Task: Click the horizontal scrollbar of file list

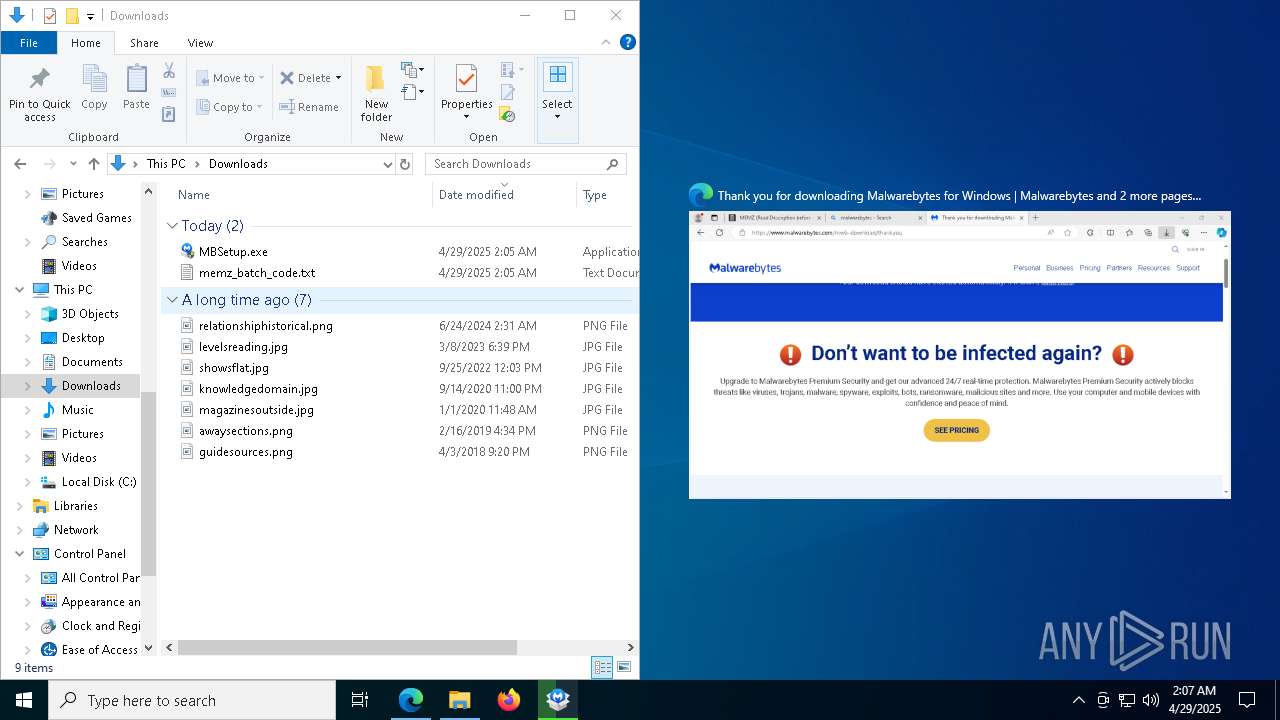Action: click(347, 648)
